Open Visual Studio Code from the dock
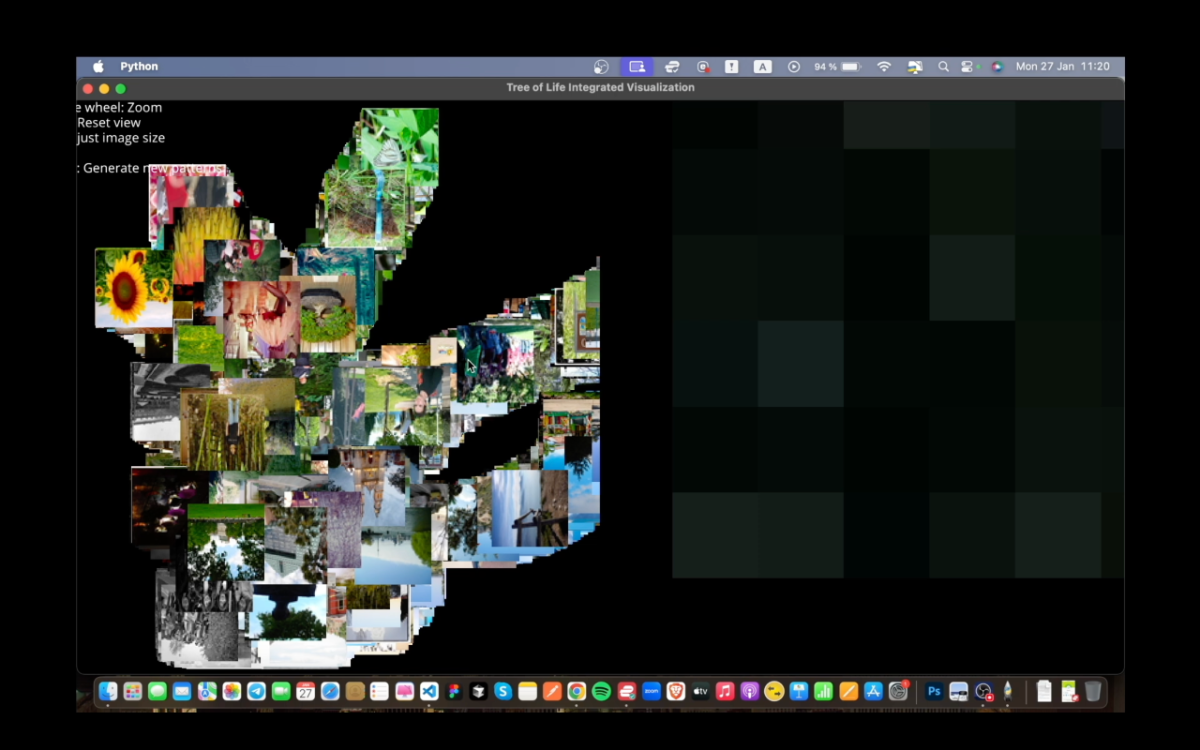 (429, 691)
